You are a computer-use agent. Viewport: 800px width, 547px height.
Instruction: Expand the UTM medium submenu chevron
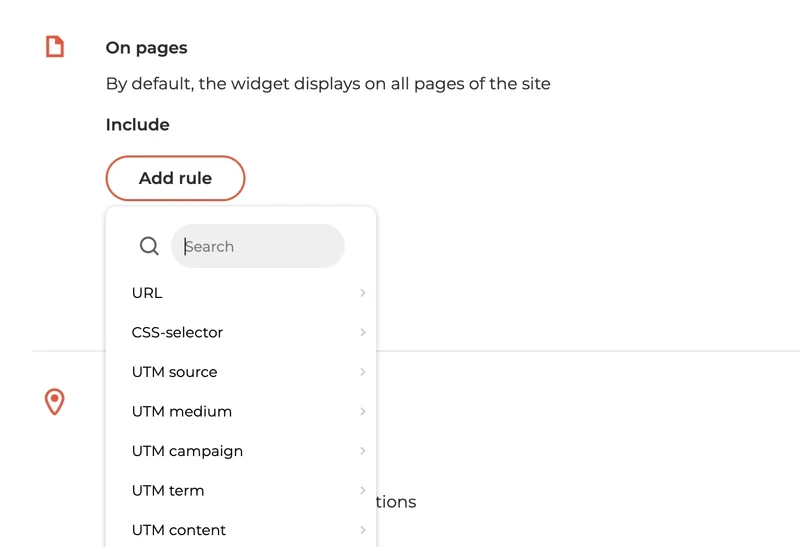point(363,411)
